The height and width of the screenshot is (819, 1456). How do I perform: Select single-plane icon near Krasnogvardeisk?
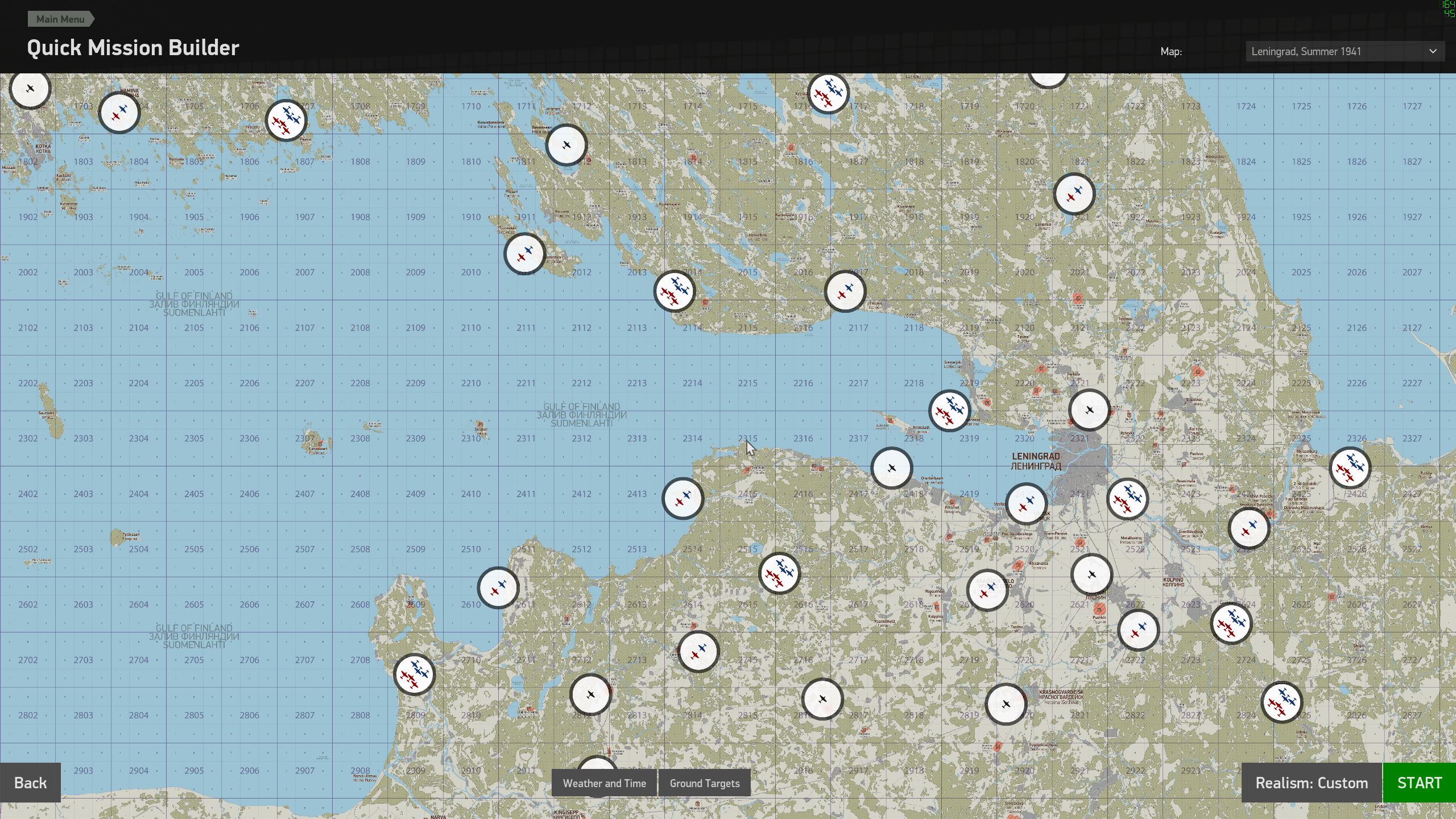click(x=1006, y=704)
